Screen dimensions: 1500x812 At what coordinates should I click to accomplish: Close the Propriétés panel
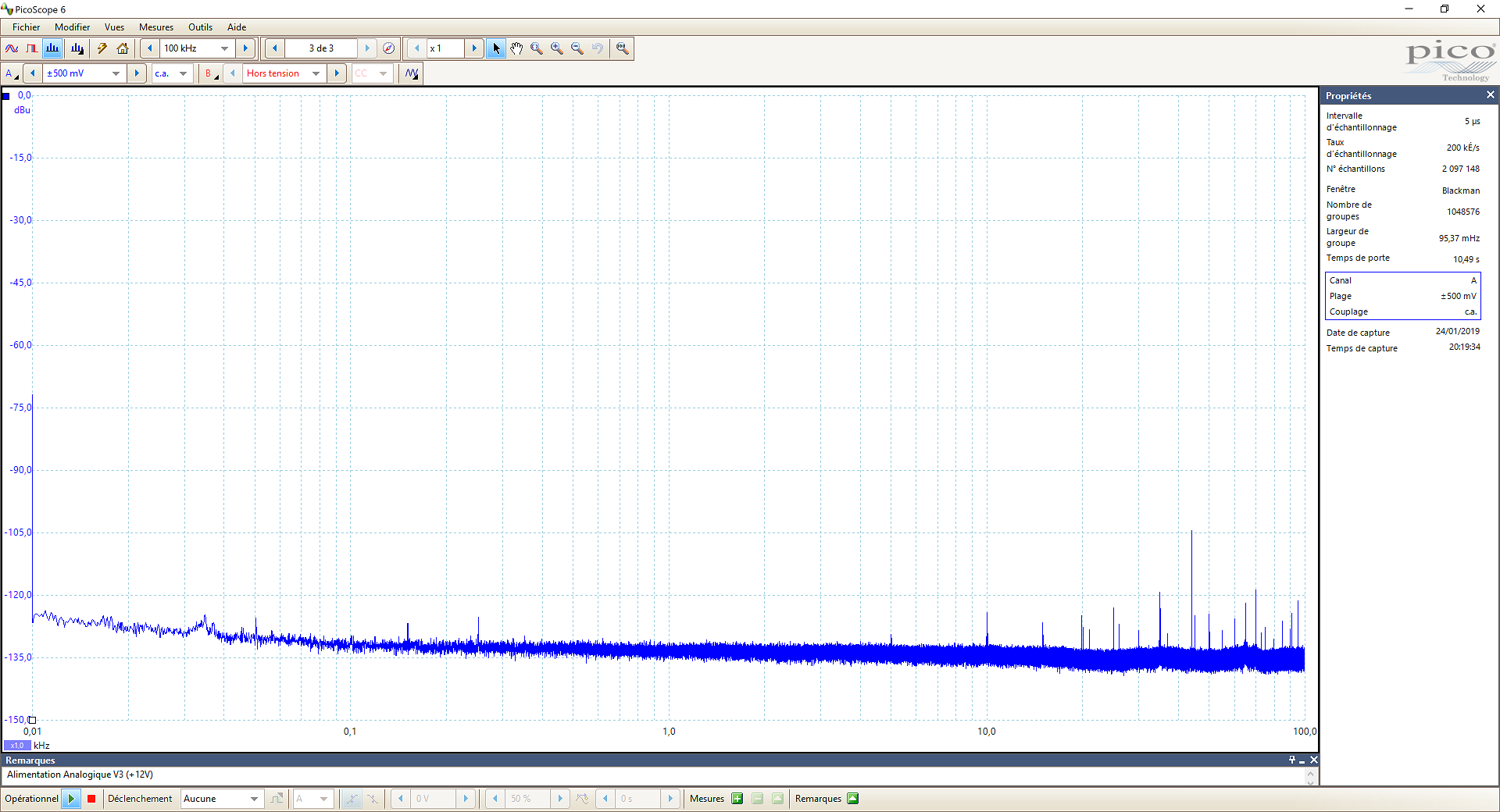click(1490, 95)
